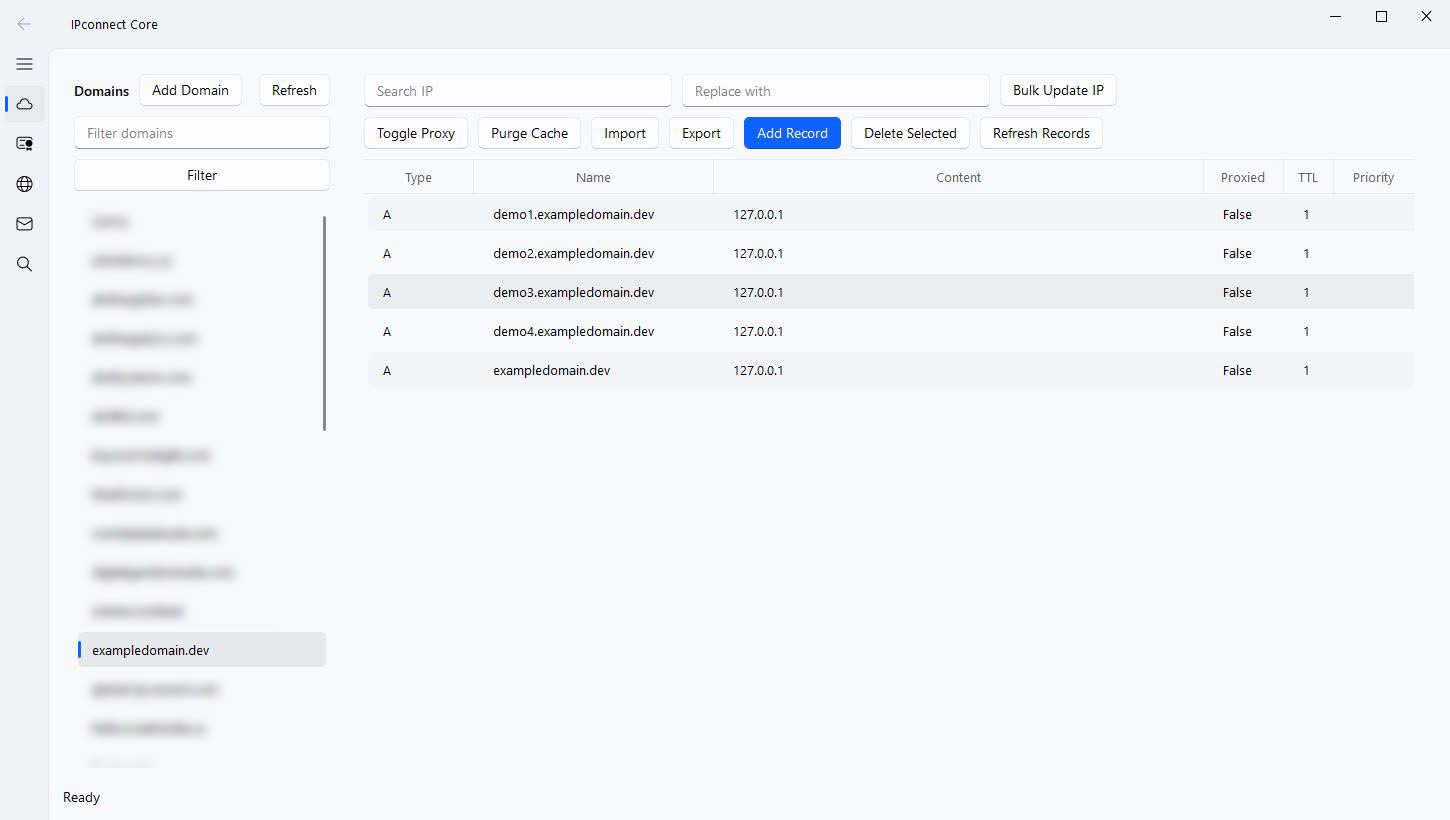Open the globe network section
This screenshot has height=820, width=1450.
[24, 183]
